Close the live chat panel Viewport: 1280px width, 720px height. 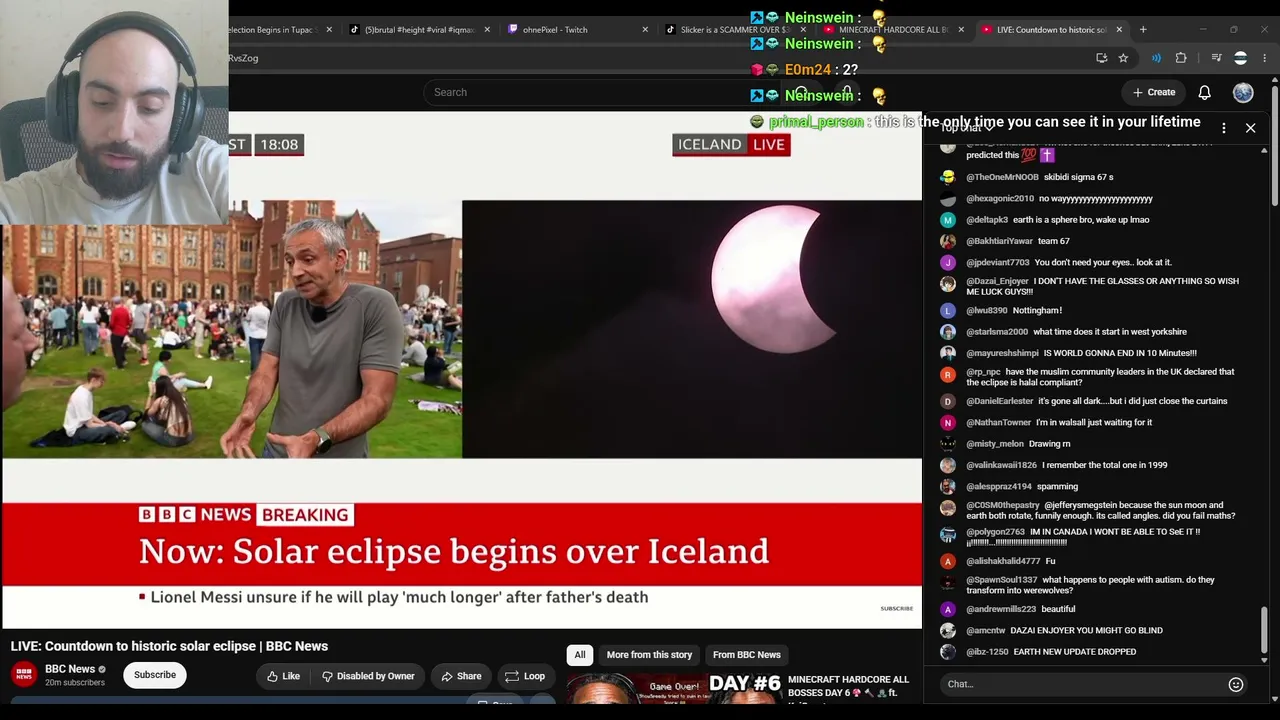tap(1250, 128)
